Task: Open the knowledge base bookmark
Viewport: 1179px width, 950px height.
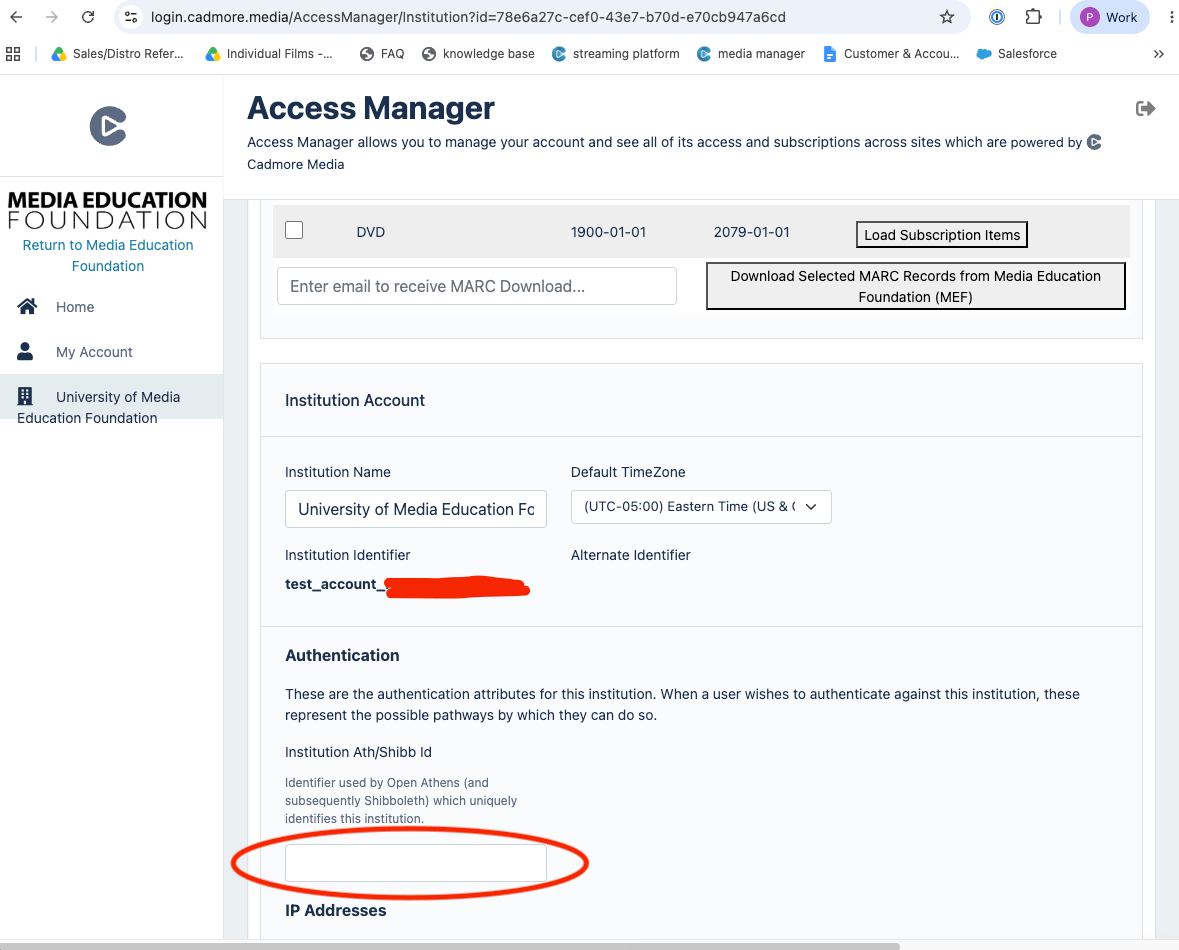Action: pos(478,53)
